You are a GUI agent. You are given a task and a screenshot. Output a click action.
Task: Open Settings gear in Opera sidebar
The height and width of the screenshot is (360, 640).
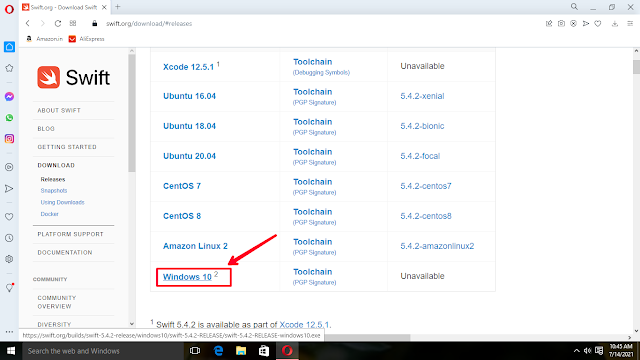tap(9, 259)
